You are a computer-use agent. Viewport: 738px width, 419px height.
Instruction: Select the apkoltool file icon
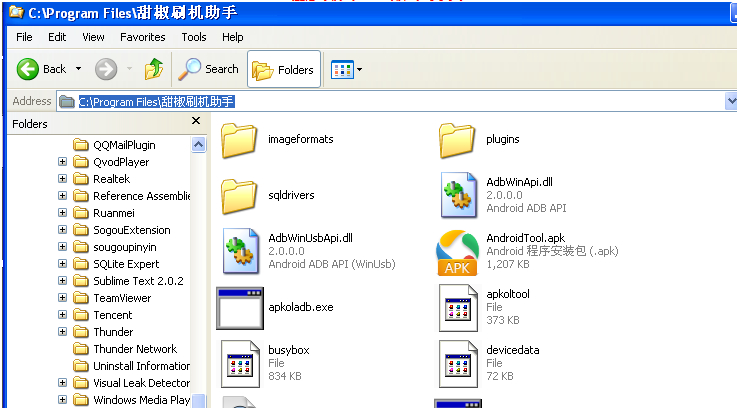pyautogui.click(x=458, y=308)
